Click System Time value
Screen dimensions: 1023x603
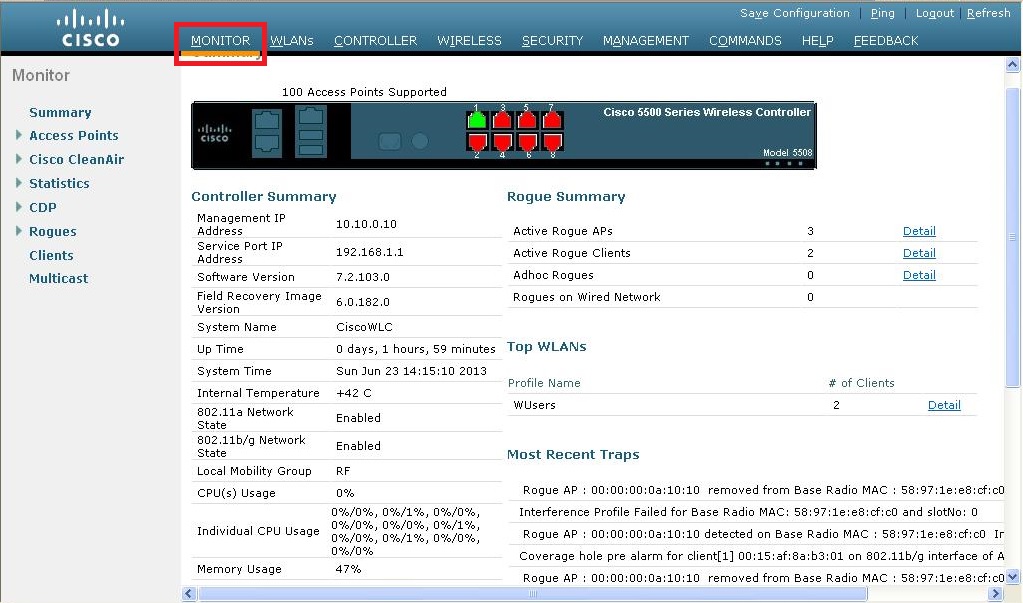(411, 371)
